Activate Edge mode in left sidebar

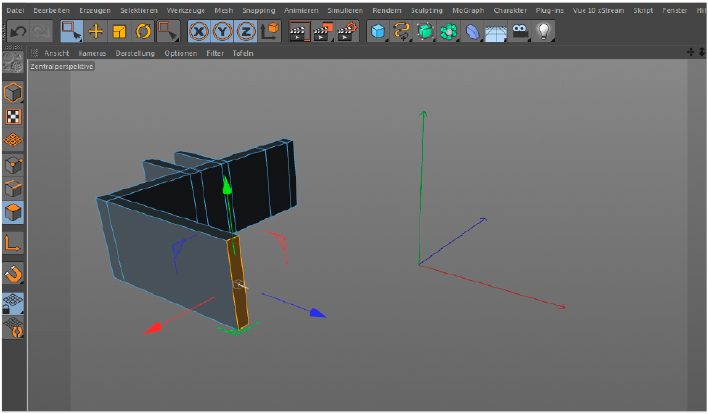tap(14, 189)
